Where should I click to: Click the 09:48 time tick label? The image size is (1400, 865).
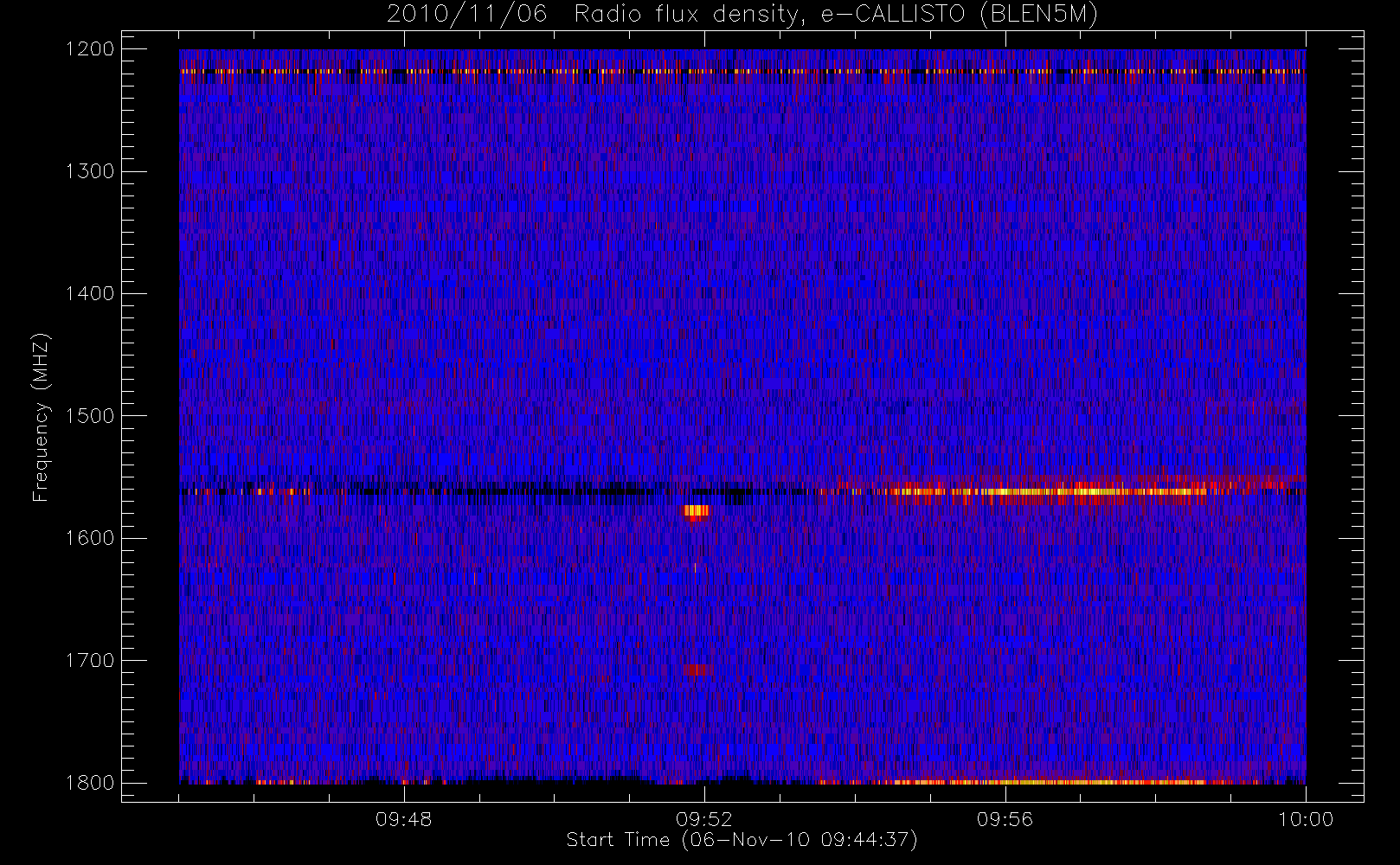click(x=404, y=819)
